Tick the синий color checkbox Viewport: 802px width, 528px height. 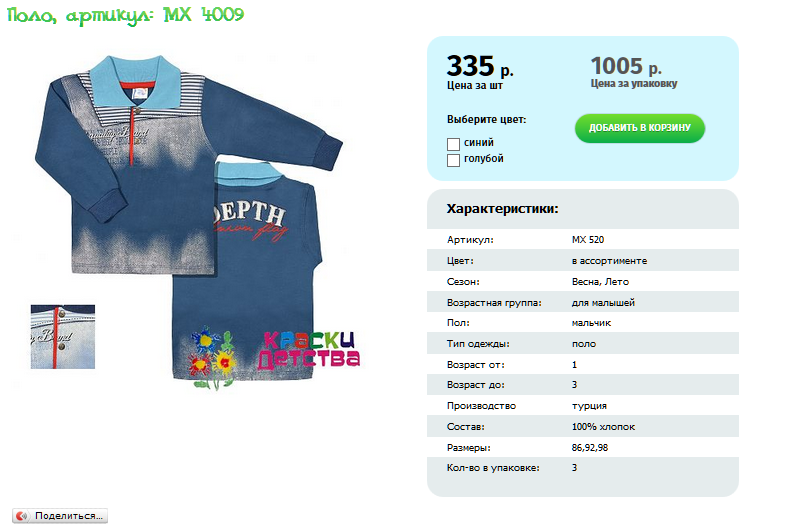453,144
